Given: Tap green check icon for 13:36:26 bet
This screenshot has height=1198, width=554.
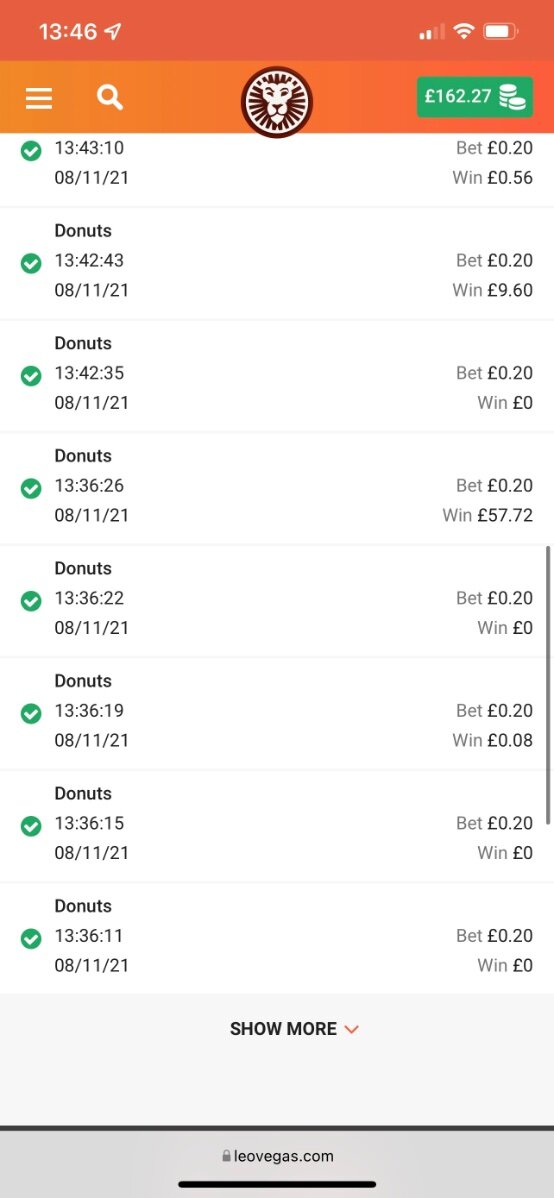Looking at the screenshot, I should click(31, 488).
